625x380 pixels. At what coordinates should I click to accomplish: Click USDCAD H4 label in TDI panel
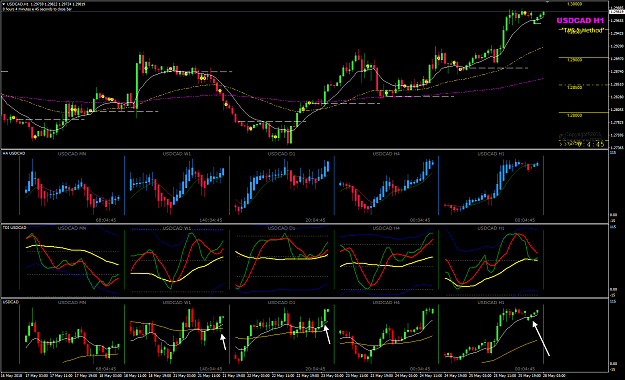[386, 228]
